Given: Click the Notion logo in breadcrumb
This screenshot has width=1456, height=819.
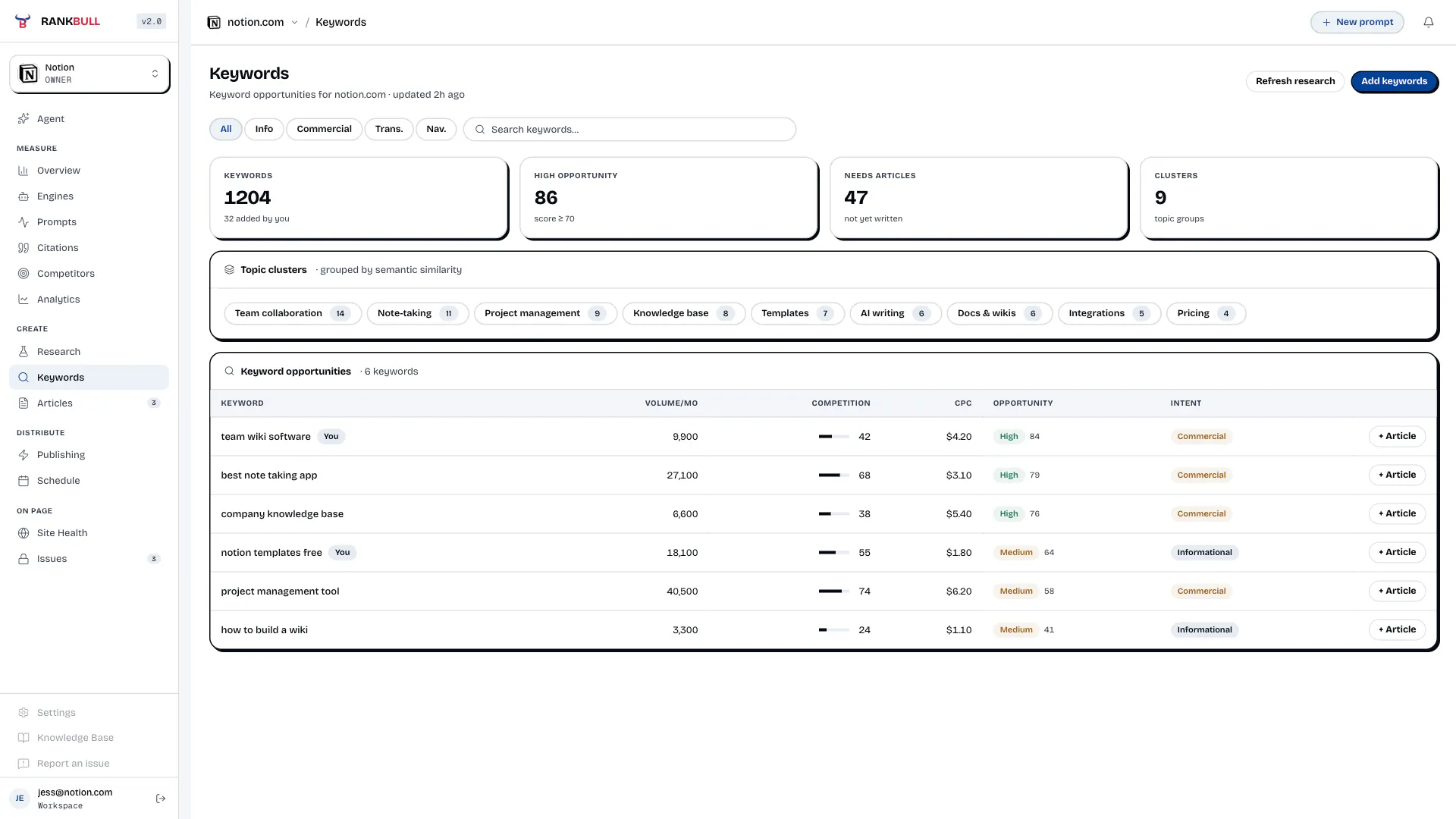Looking at the screenshot, I should pyautogui.click(x=214, y=22).
